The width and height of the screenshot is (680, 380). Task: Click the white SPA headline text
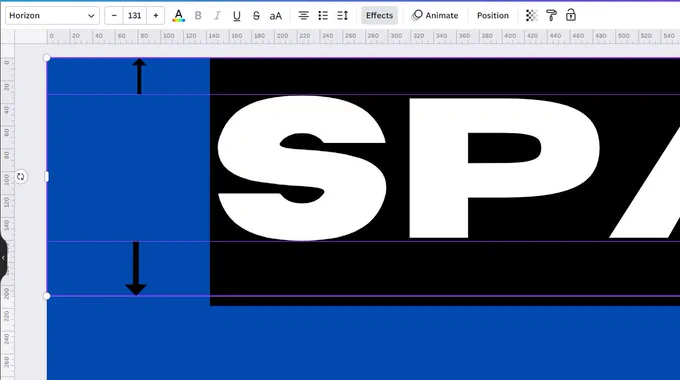coord(448,168)
